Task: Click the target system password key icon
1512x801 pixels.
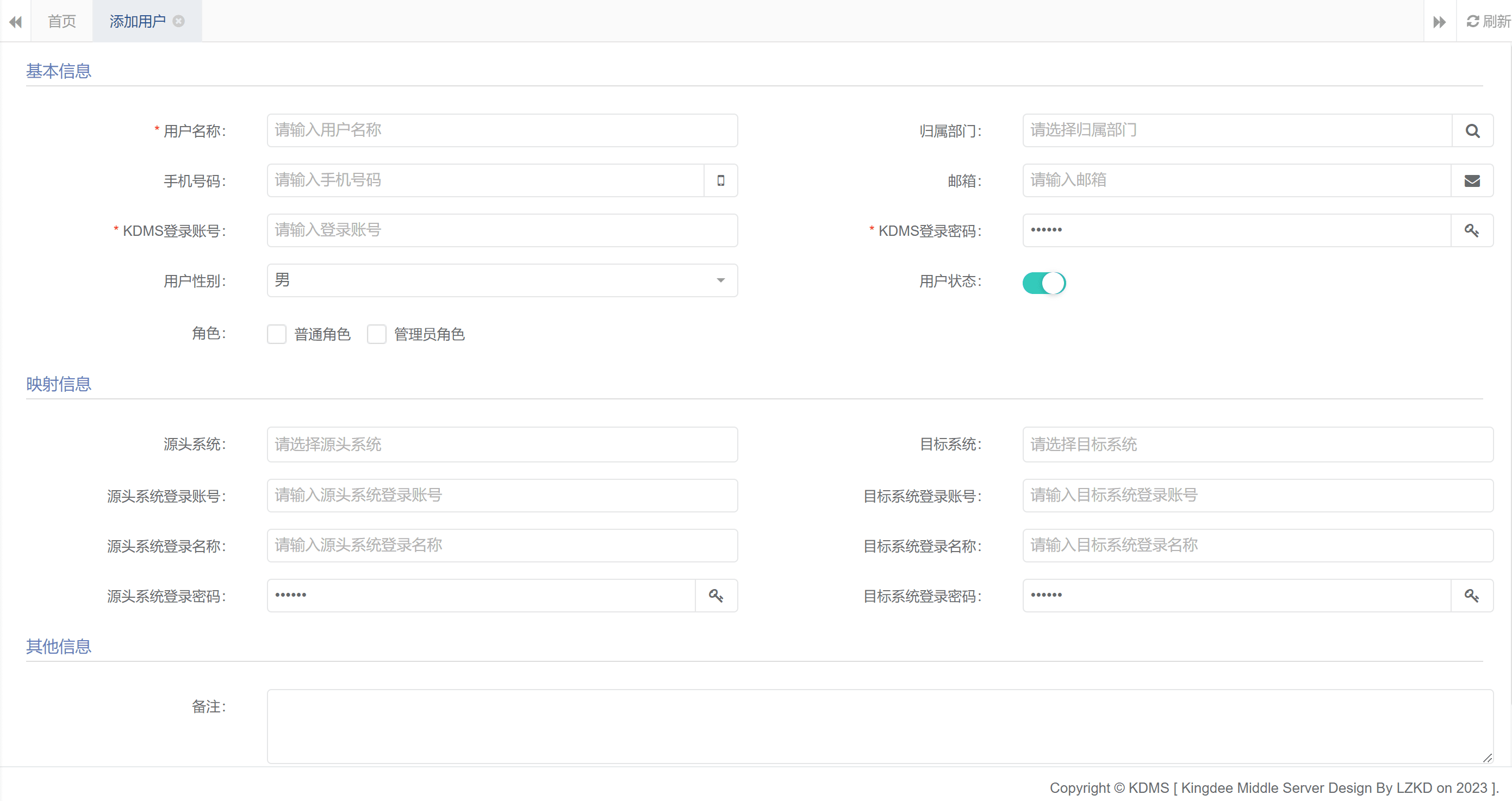Action: pos(1472,596)
